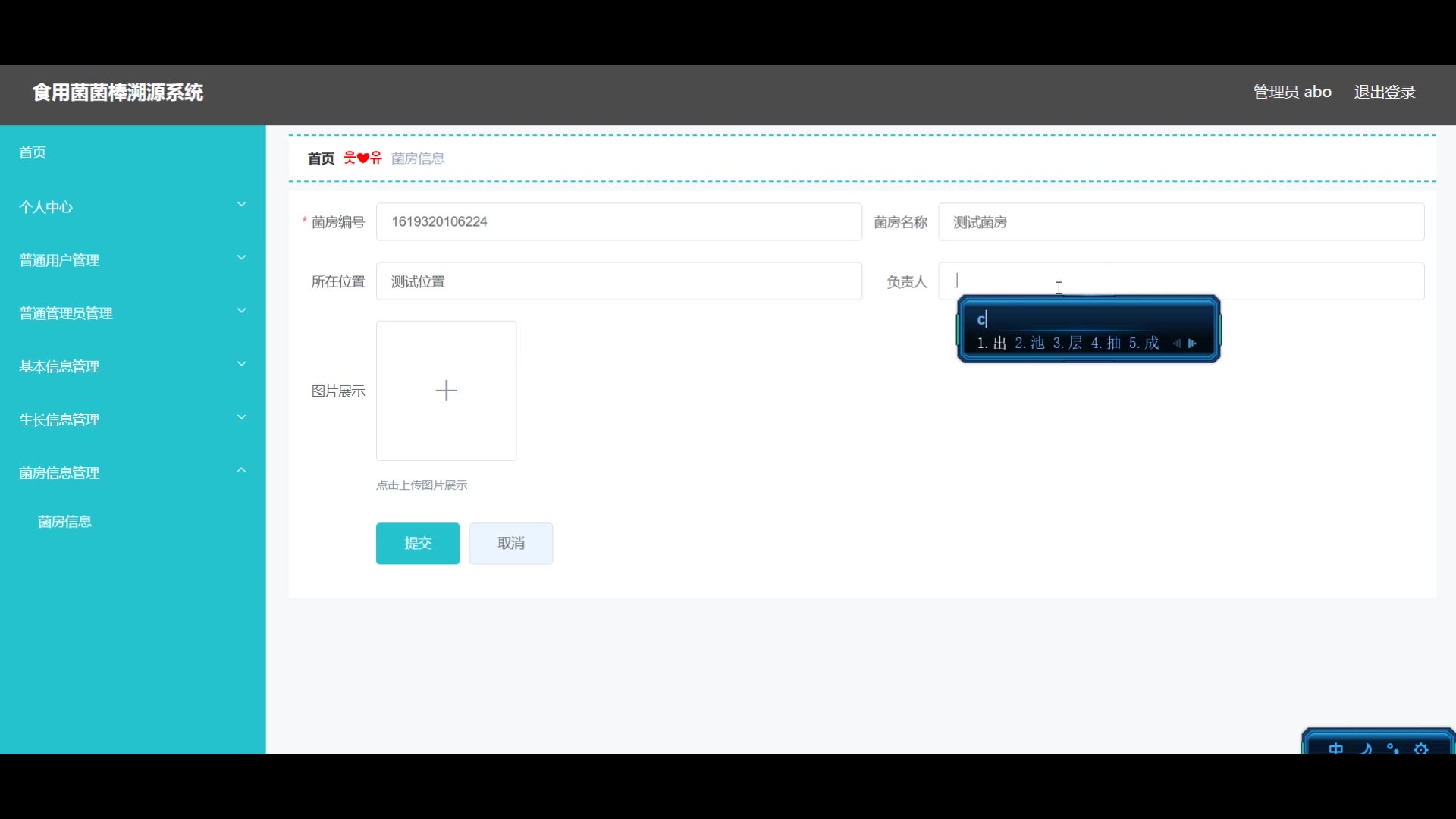Click the IME settings gear icon
The image size is (1456, 819).
click(x=1421, y=748)
